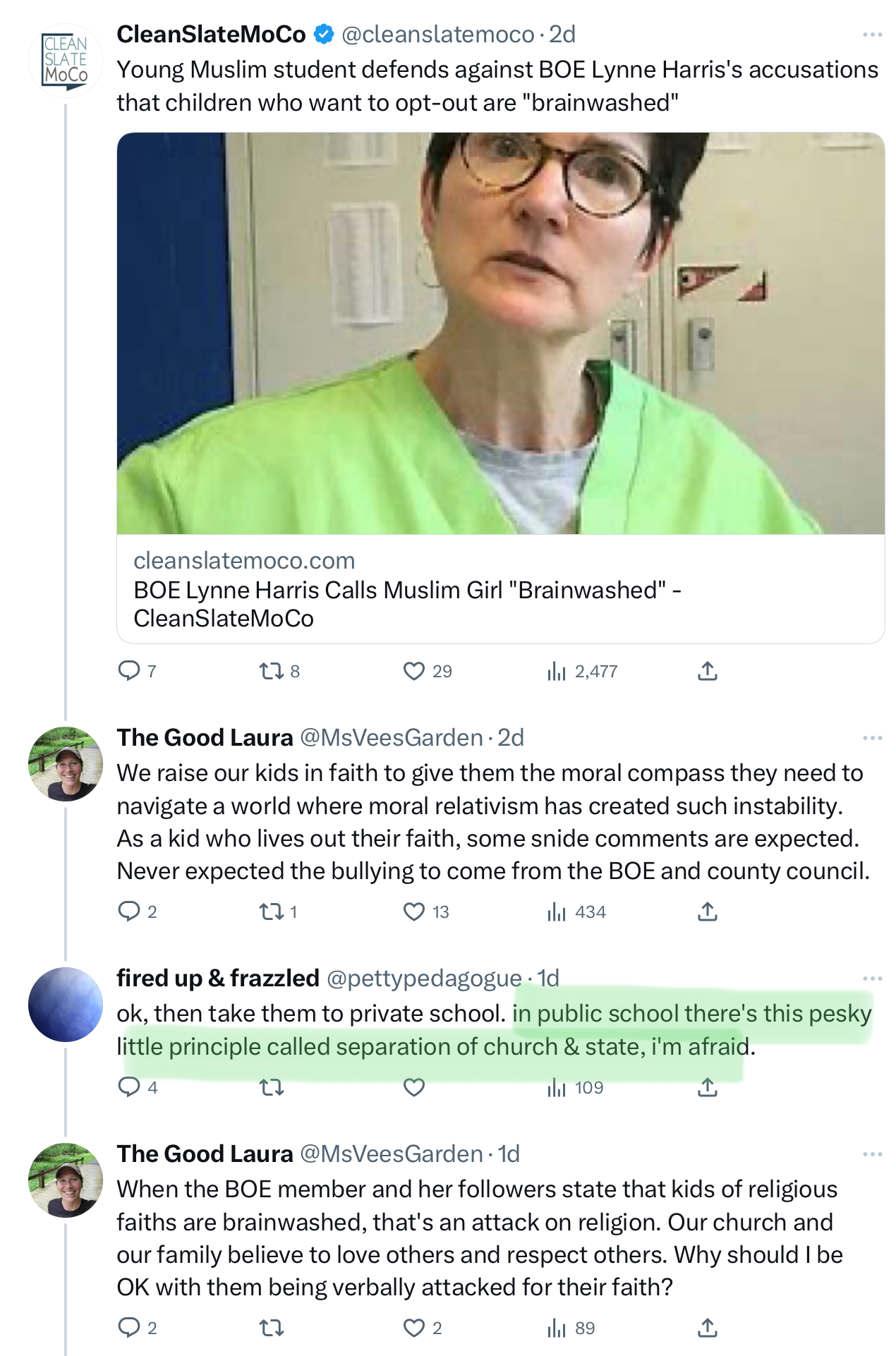Retweet the CleanSlateMoCo post

271,670
